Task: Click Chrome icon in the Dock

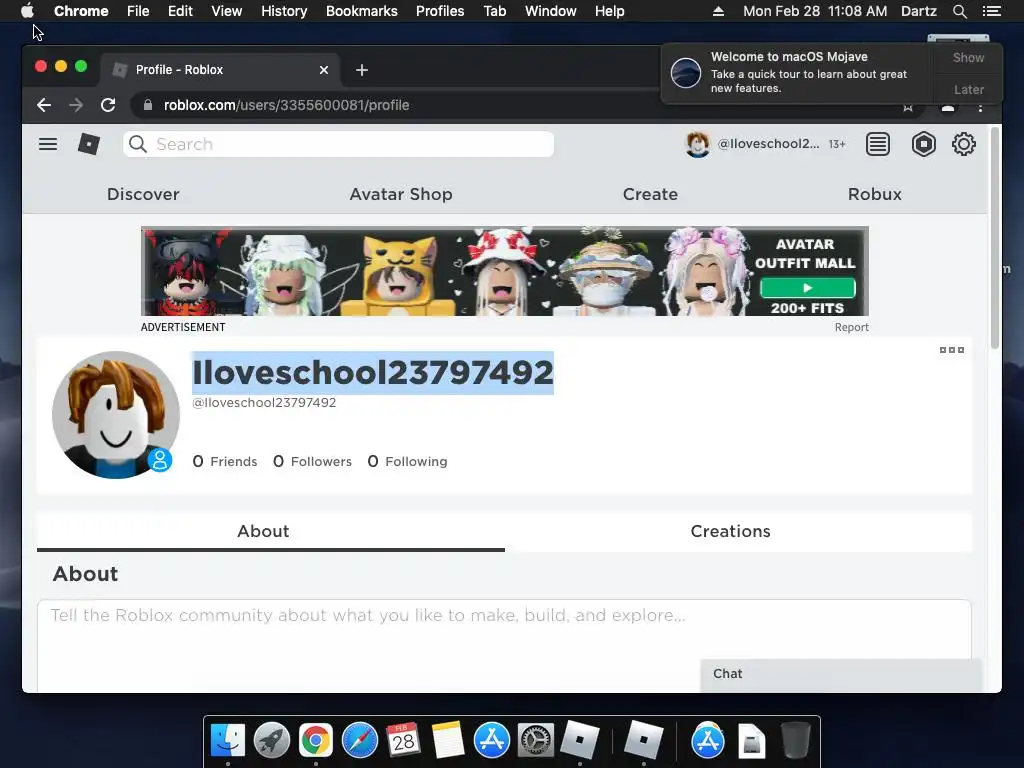Action: tap(315, 741)
